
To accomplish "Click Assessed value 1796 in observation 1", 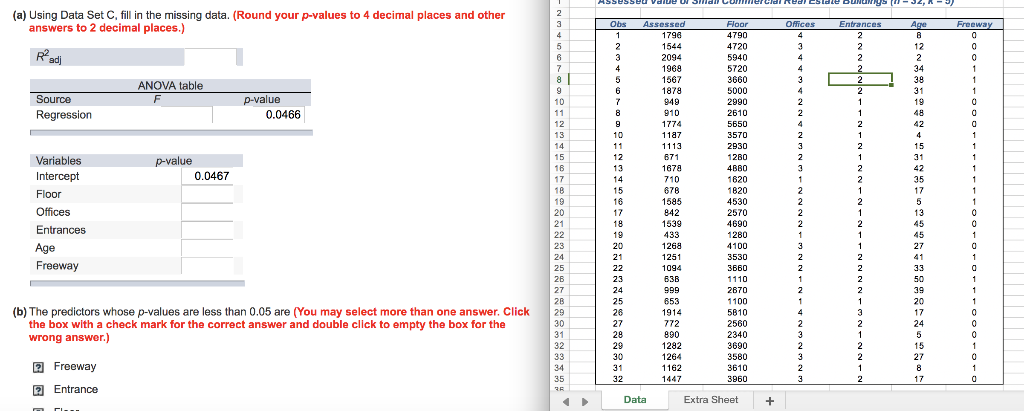I will pos(671,35).
